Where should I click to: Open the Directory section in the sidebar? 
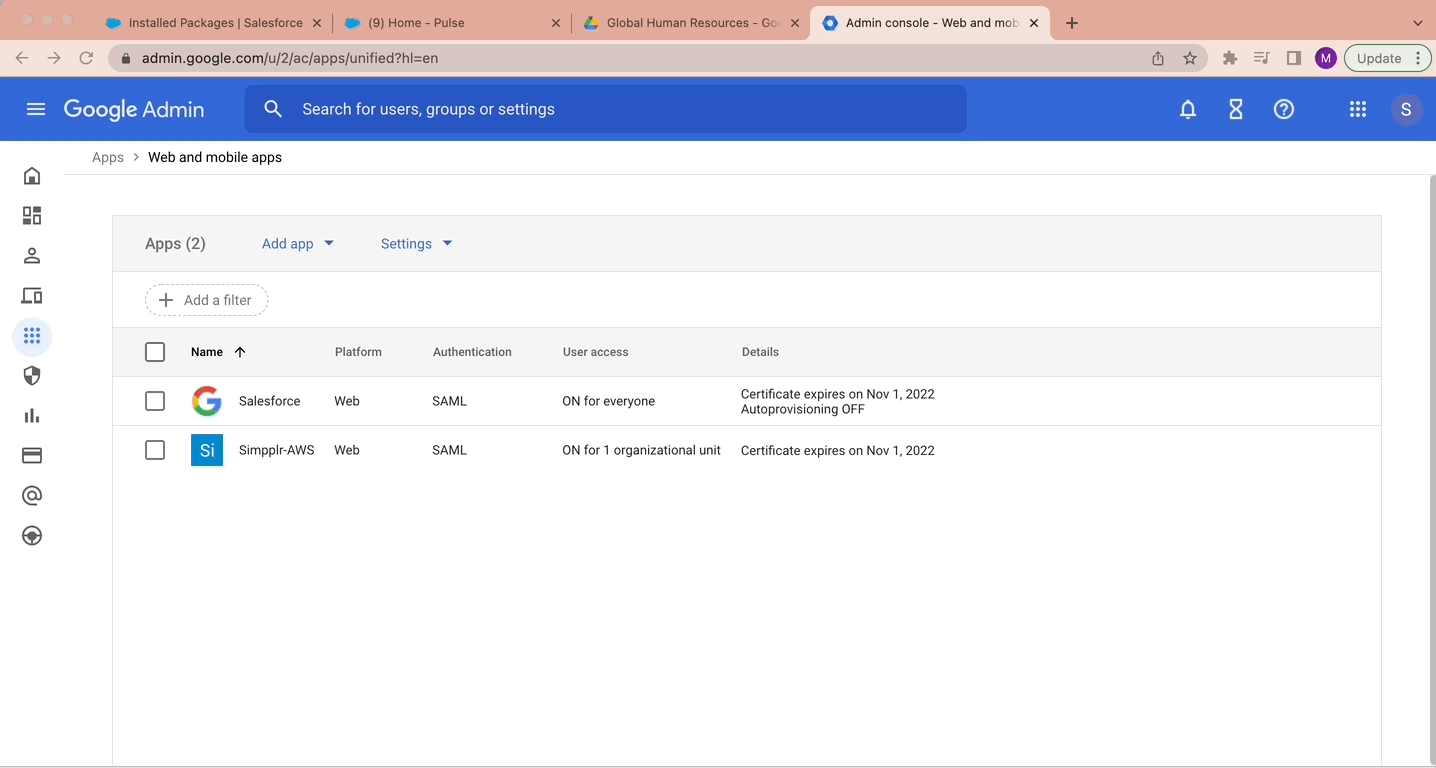[31, 255]
